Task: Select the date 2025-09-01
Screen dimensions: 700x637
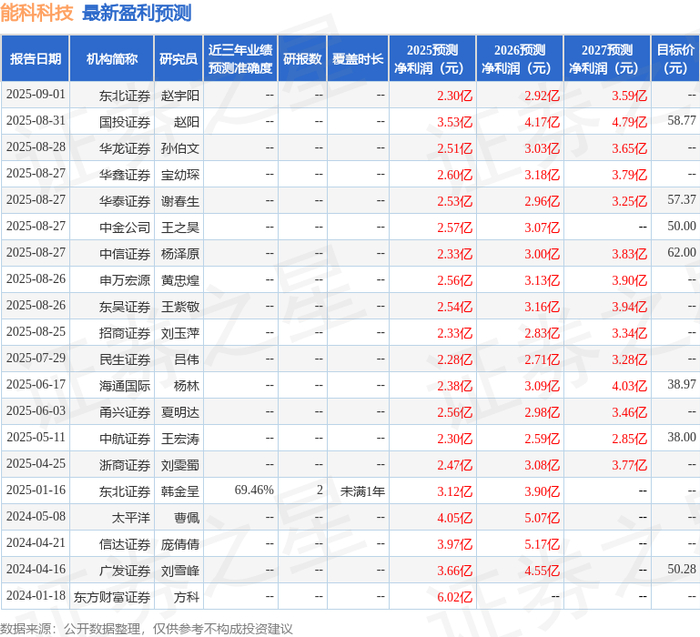Action: 36,94
